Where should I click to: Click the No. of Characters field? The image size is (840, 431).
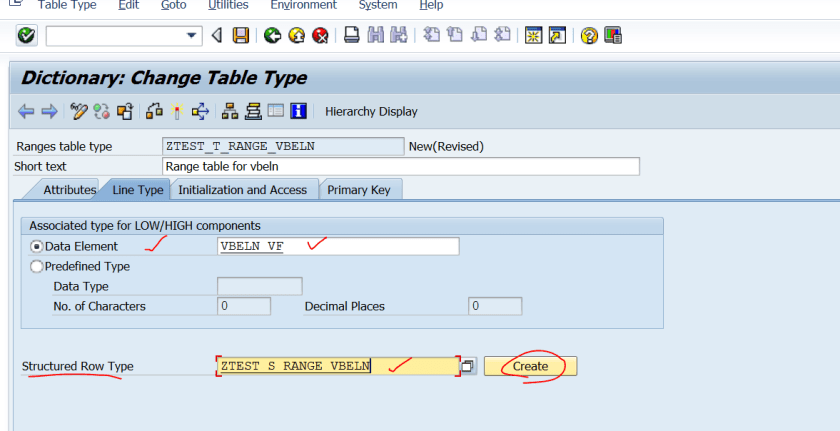(244, 306)
